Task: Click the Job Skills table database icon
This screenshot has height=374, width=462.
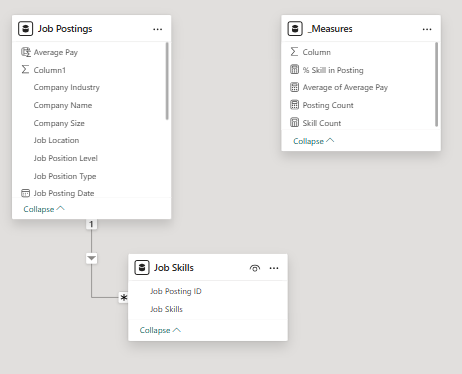Action: [142, 268]
